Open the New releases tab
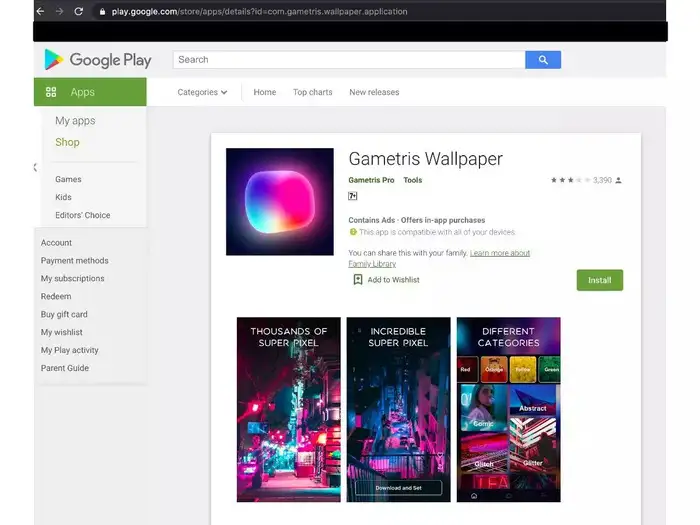The height and width of the screenshot is (525, 700). point(374,92)
